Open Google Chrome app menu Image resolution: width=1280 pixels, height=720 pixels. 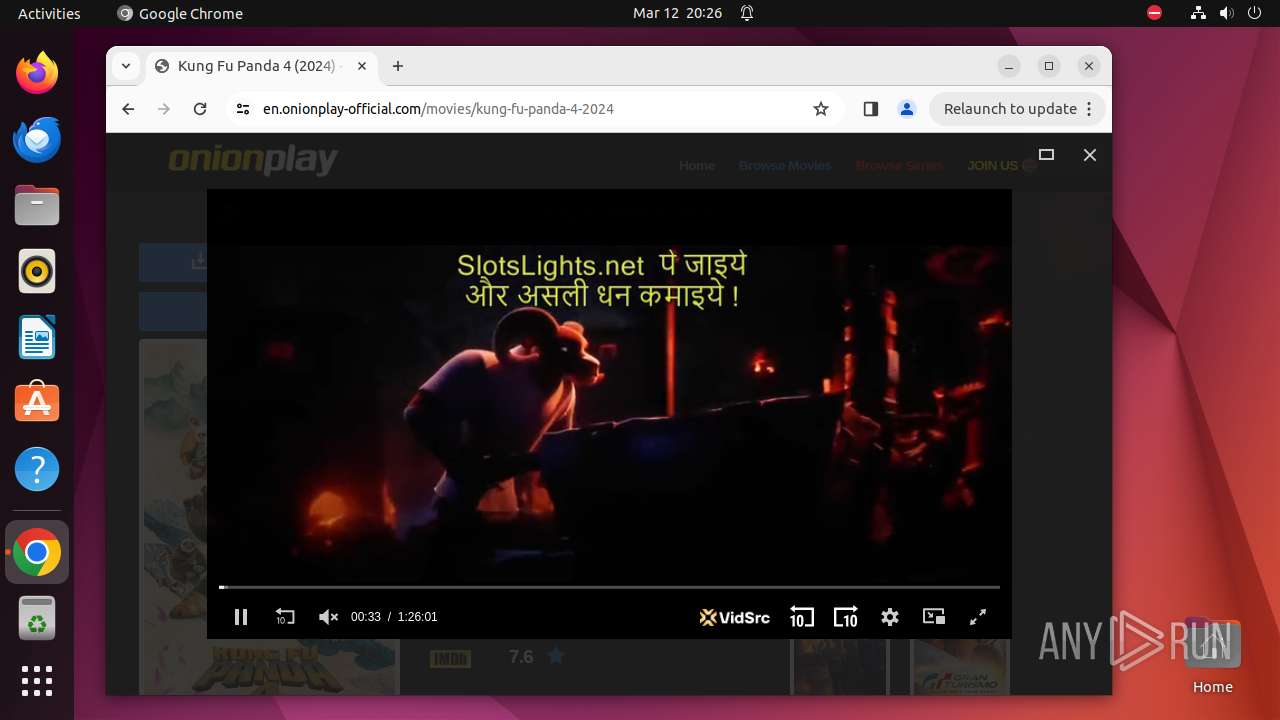tap(180, 13)
